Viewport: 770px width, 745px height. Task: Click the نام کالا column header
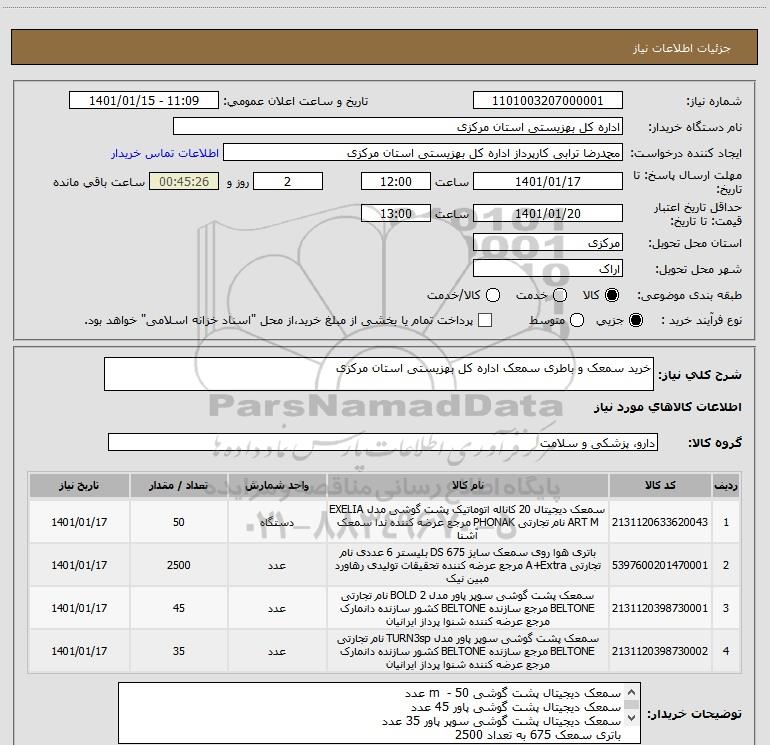pos(468,486)
